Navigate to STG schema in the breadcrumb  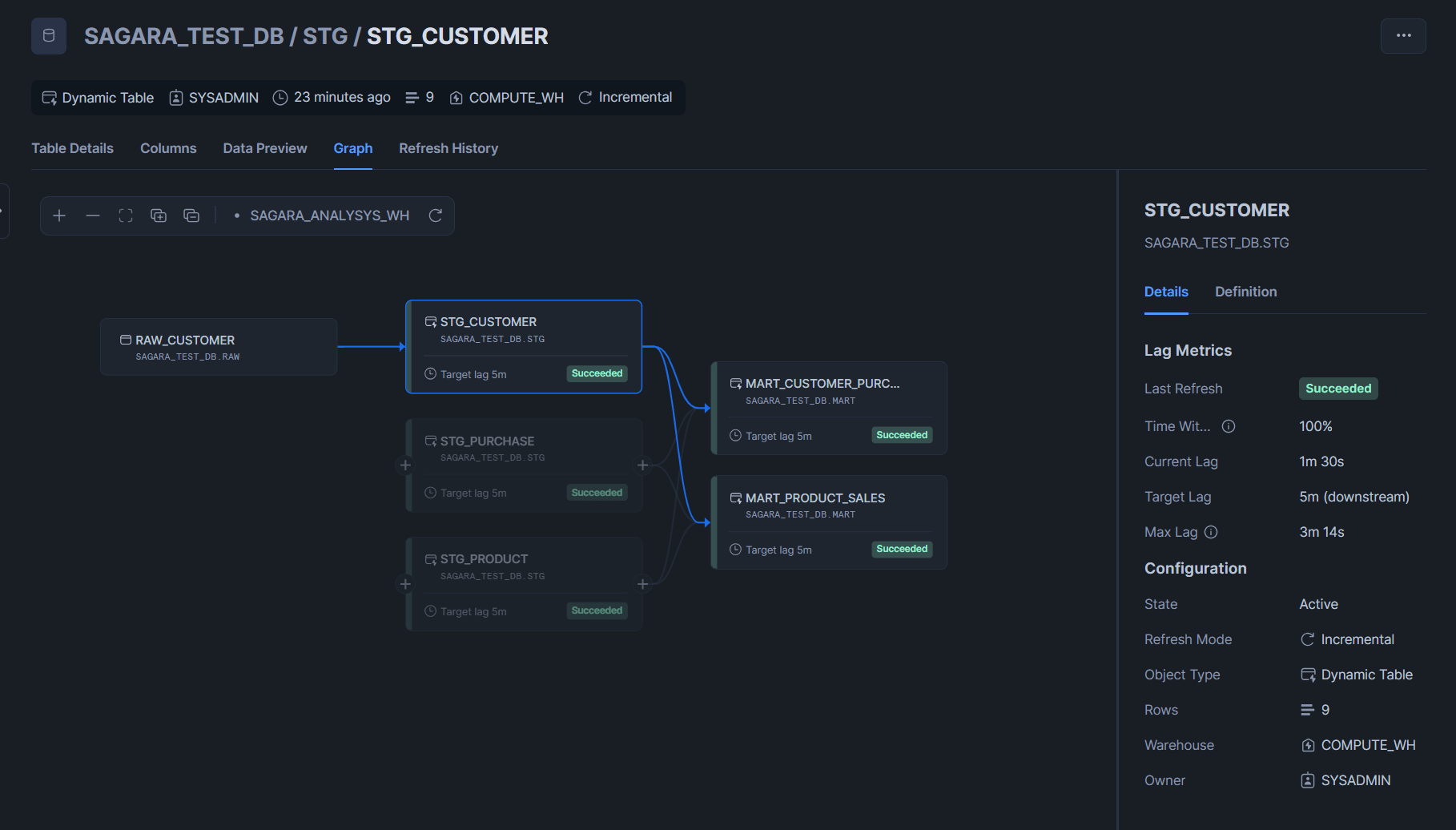point(325,36)
